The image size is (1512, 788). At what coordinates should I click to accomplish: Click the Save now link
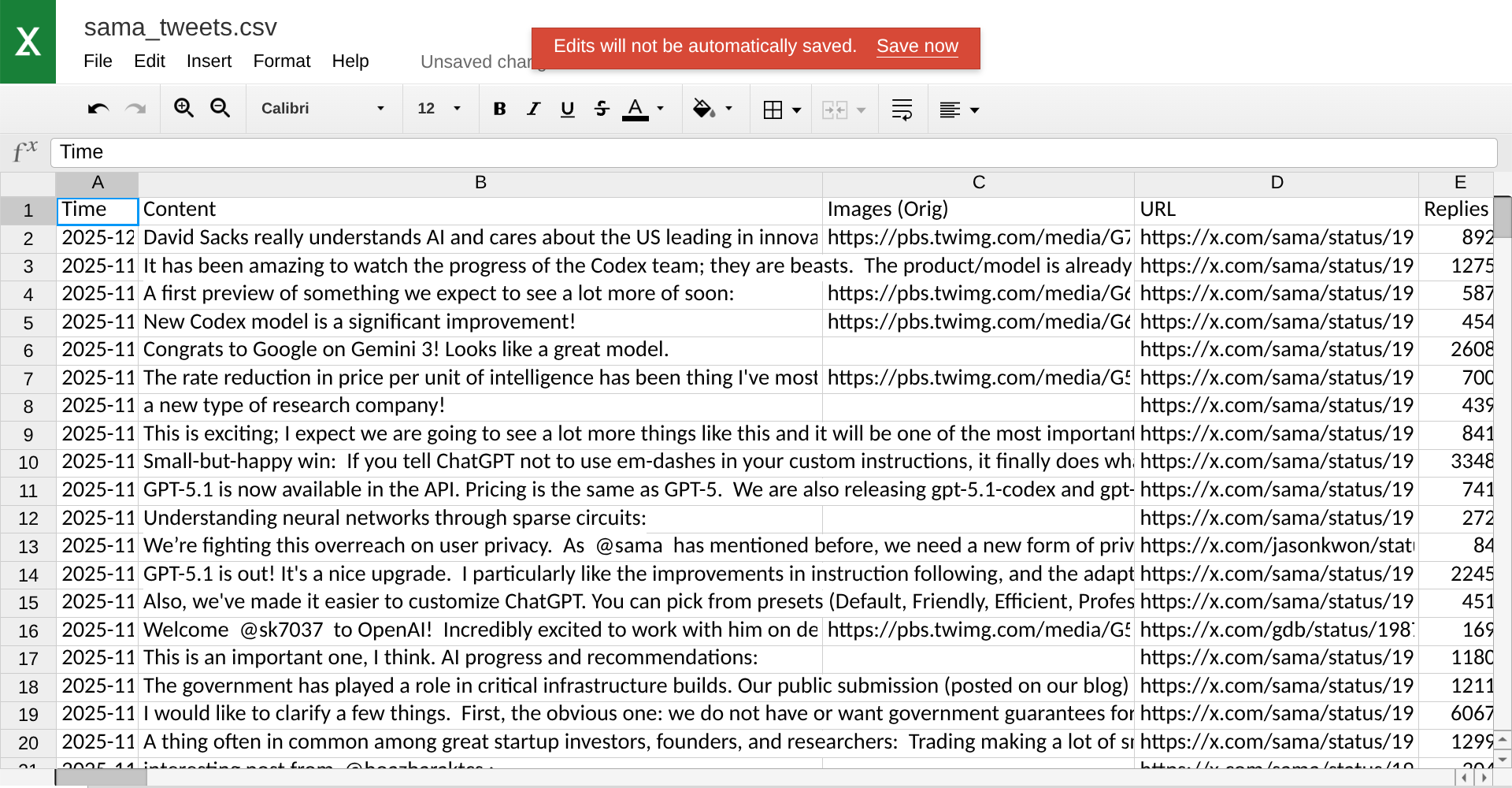click(x=917, y=46)
